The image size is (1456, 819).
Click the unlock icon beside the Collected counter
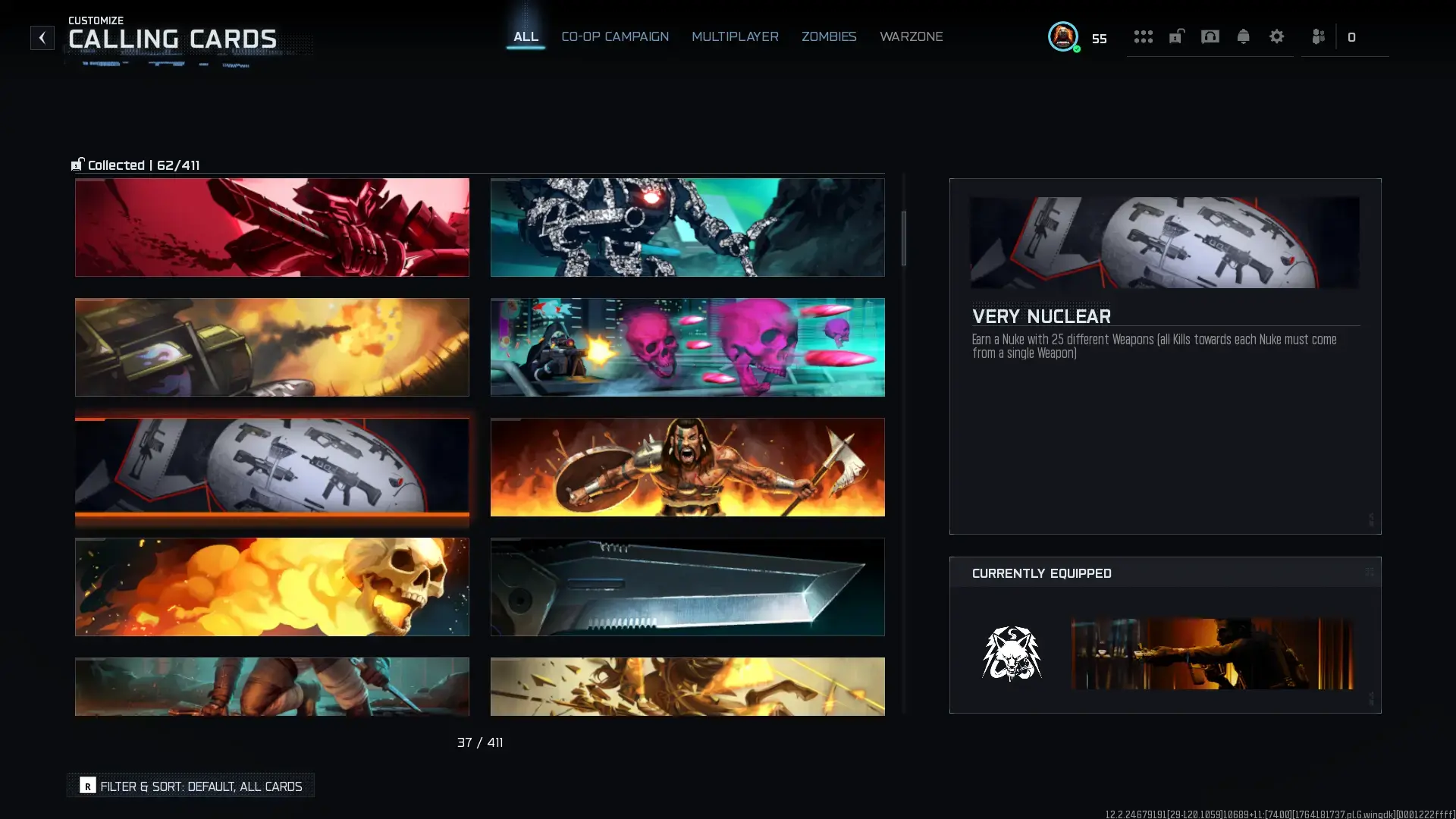pos(77,164)
